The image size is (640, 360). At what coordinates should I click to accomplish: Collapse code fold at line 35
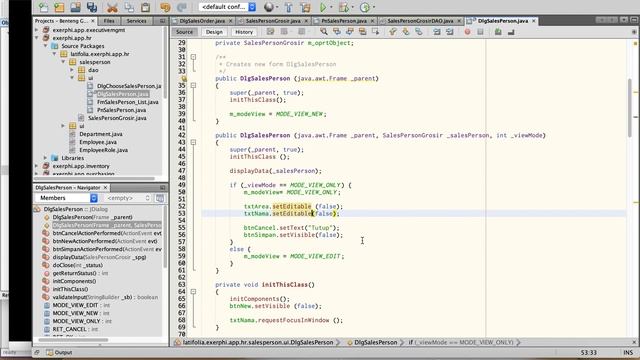(193, 85)
